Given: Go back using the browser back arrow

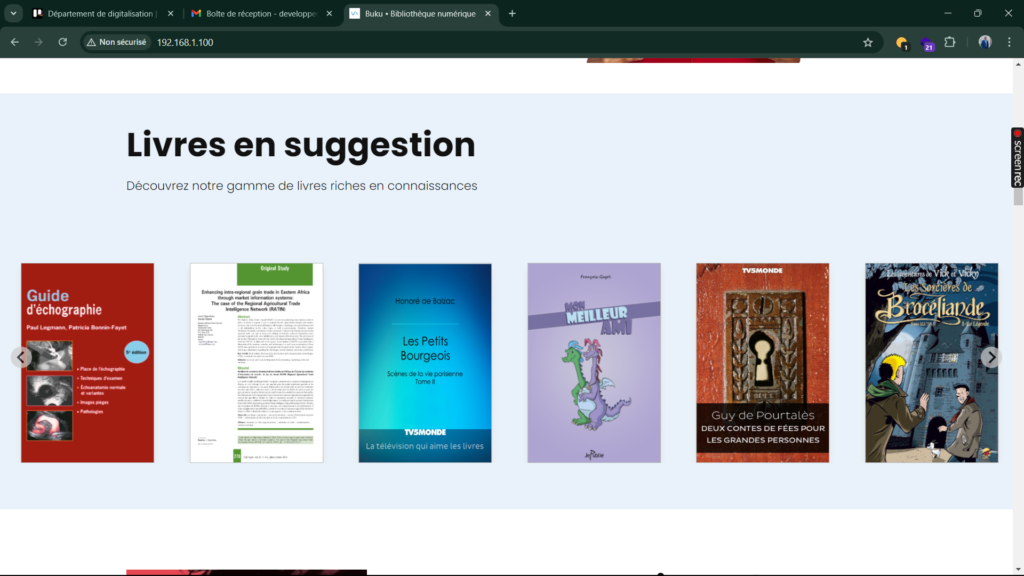Looking at the screenshot, I should point(14,42).
